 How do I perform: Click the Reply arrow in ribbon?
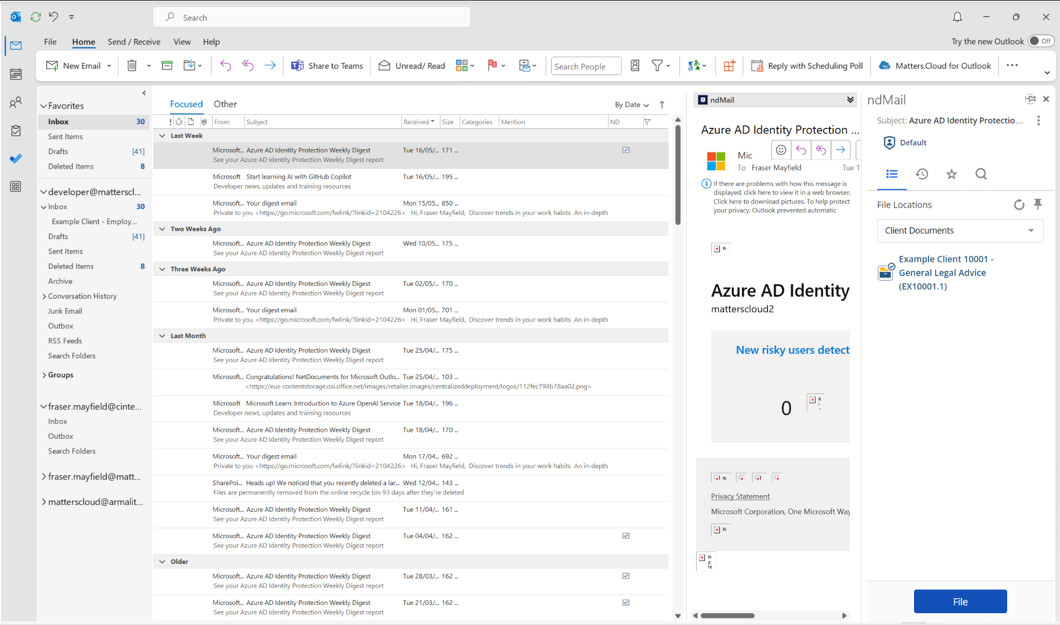225,66
